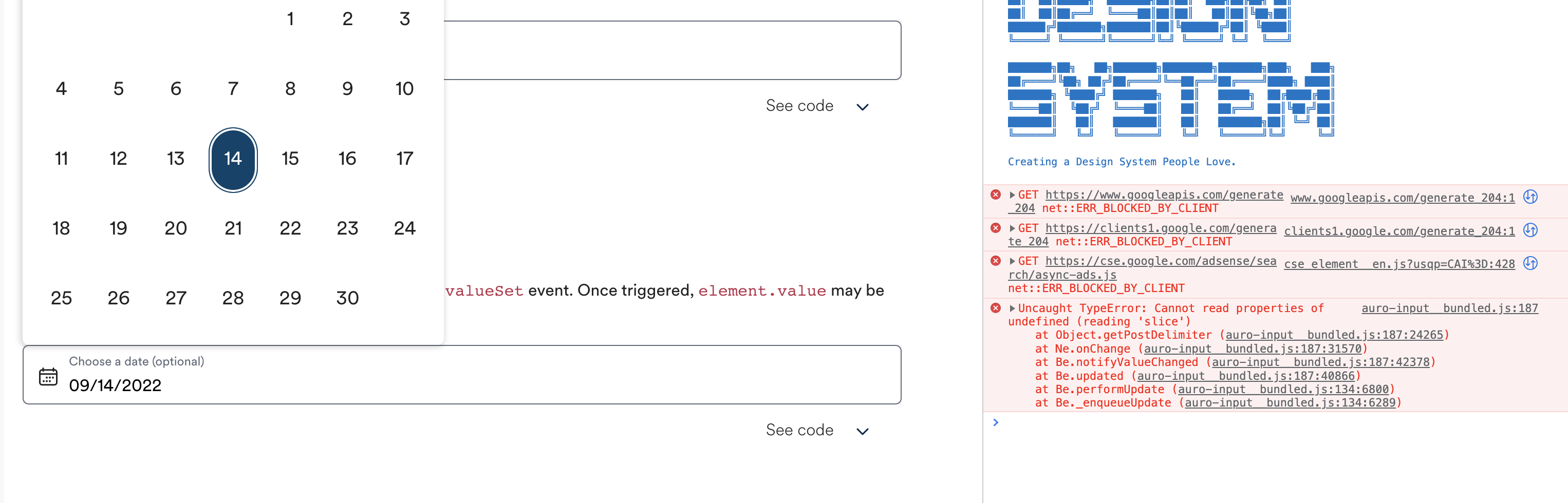The image size is (1568, 503).
Task: Click the red error badge on the clients1 request row
Action: 996,228
